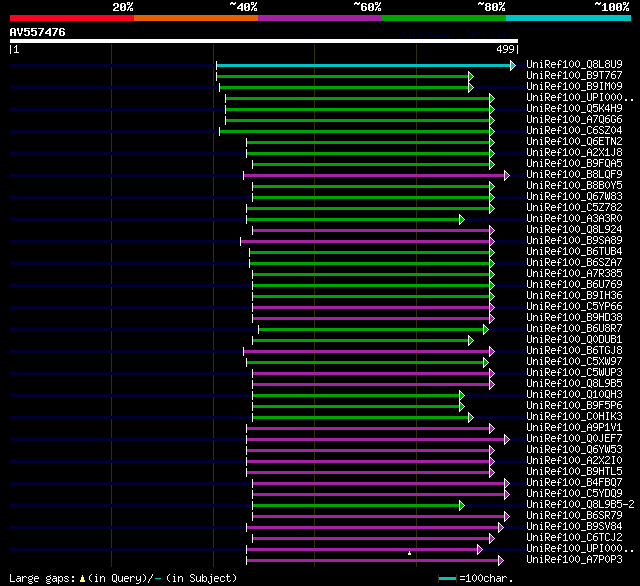The height and width of the screenshot is (586, 640).
Task: Click the orange ~40% identity legend segment
Action: click(x=196, y=18)
